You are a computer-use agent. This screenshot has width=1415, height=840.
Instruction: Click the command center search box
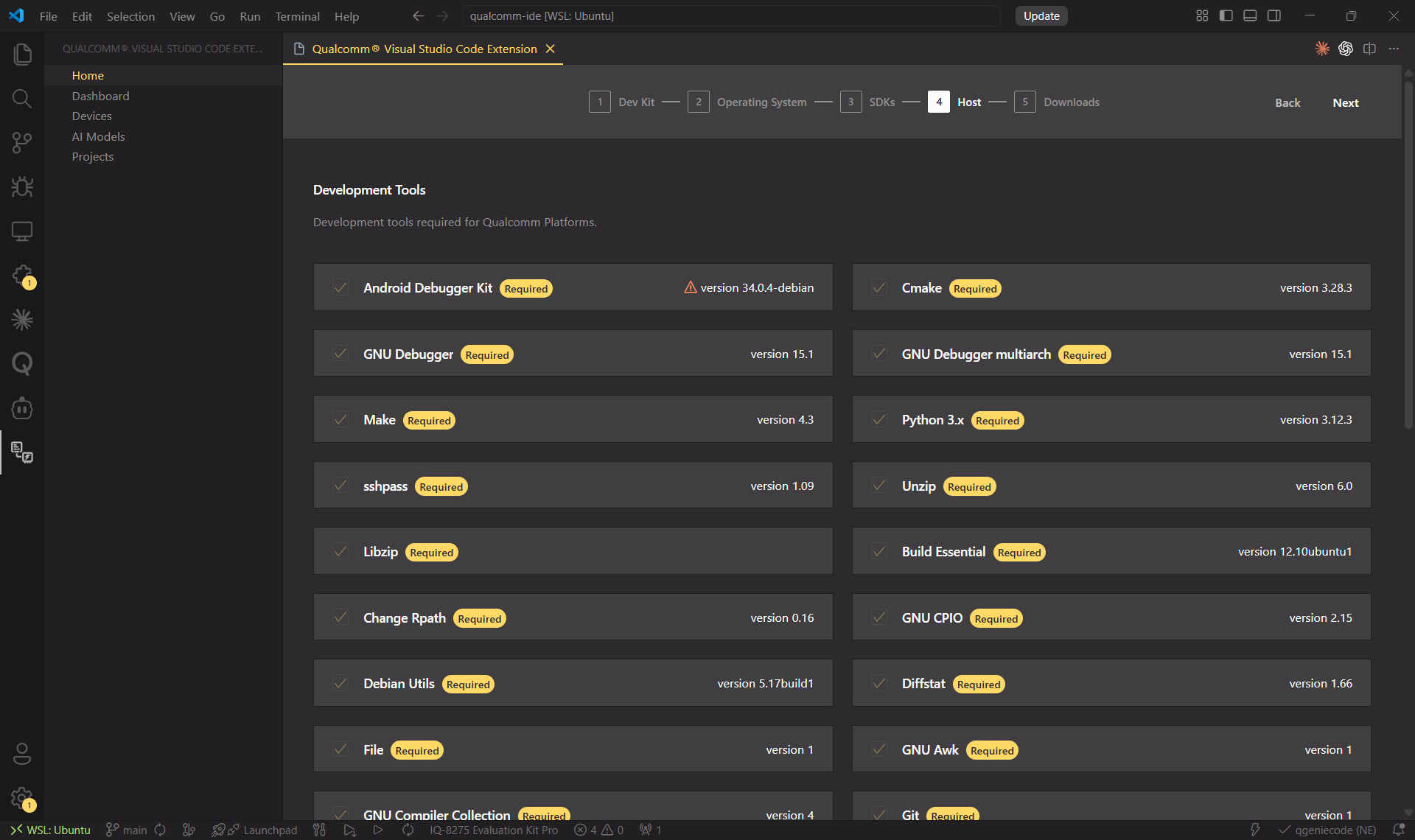pyautogui.click(x=731, y=15)
